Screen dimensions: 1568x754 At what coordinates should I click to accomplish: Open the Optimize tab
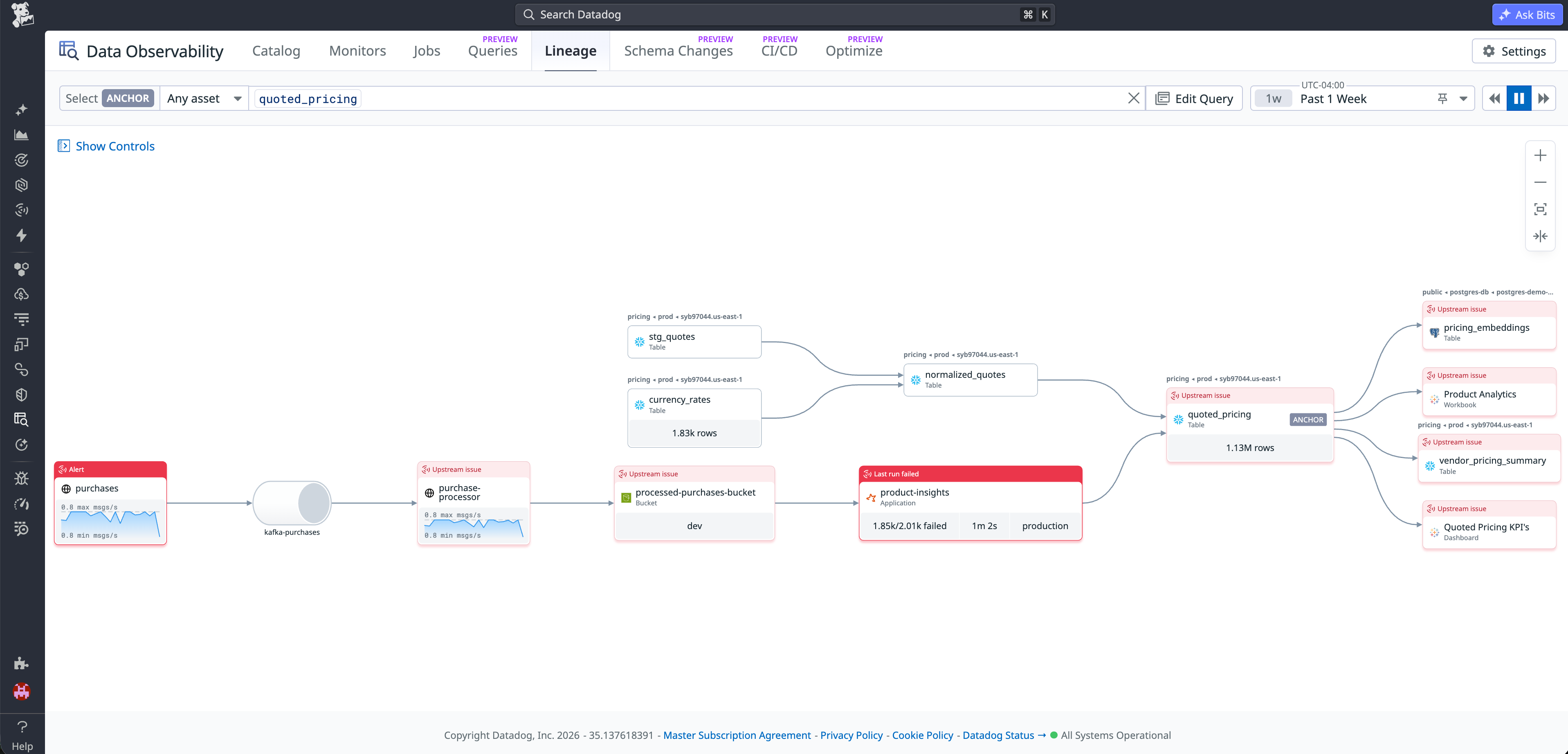[x=854, y=51]
